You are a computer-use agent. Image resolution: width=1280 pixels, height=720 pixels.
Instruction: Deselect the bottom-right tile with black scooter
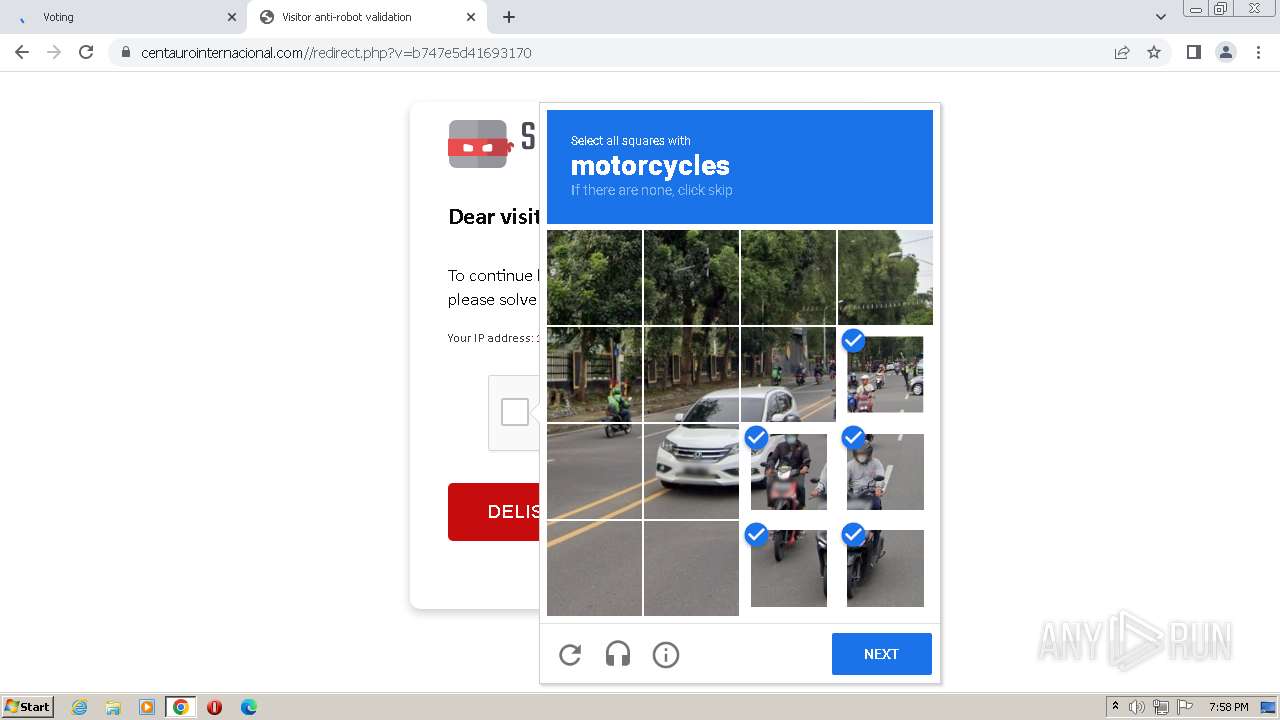click(x=885, y=568)
